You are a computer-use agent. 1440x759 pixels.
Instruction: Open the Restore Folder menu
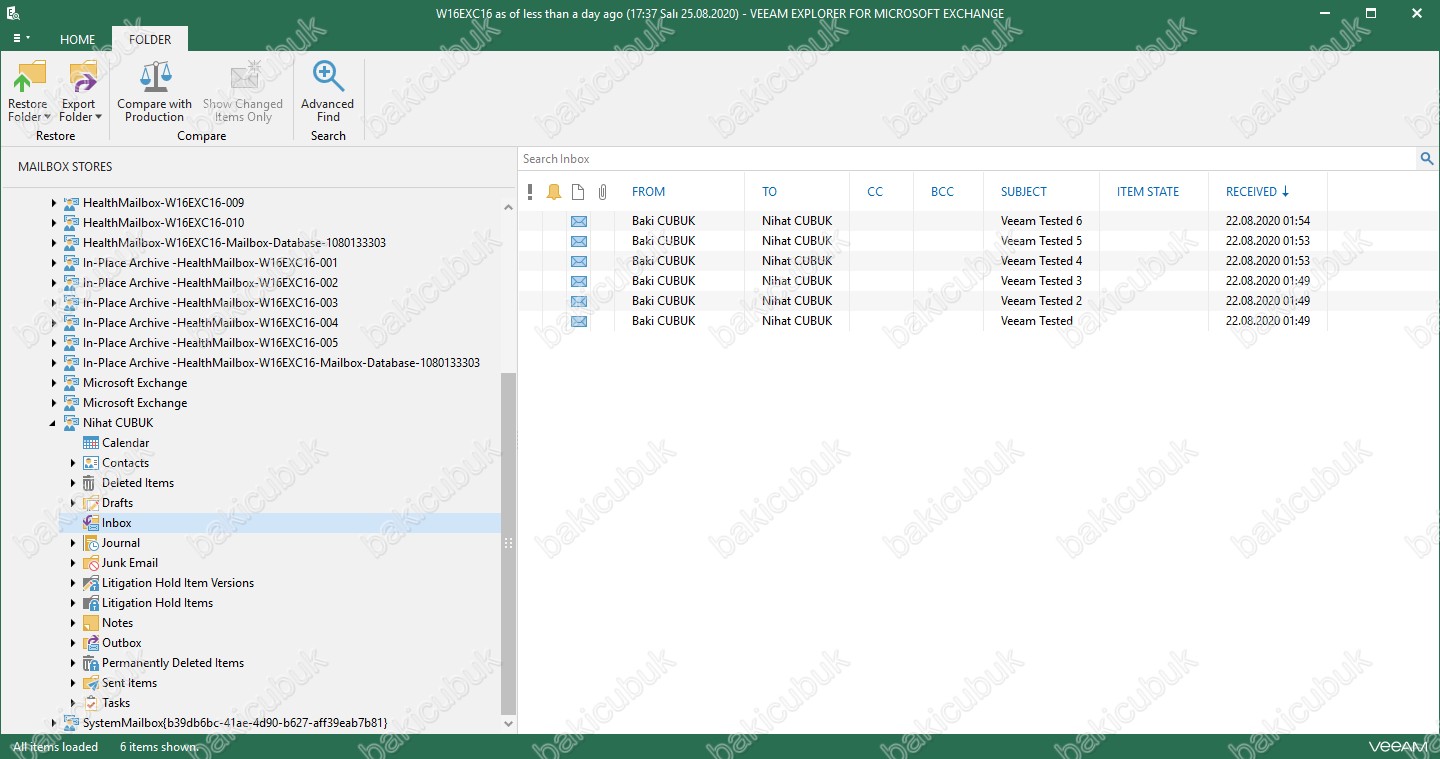tap(28, 92)
